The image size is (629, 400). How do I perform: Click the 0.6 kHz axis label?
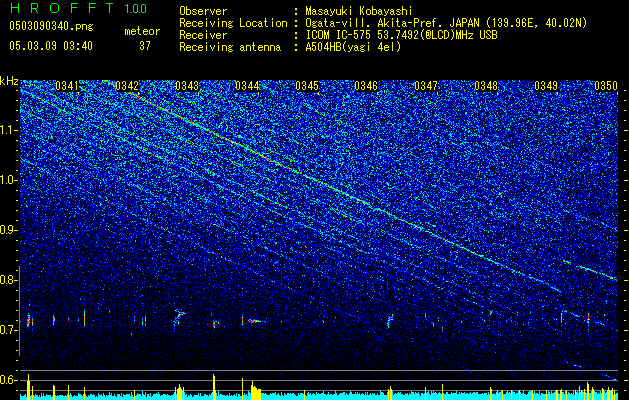[x=8, y=380]
